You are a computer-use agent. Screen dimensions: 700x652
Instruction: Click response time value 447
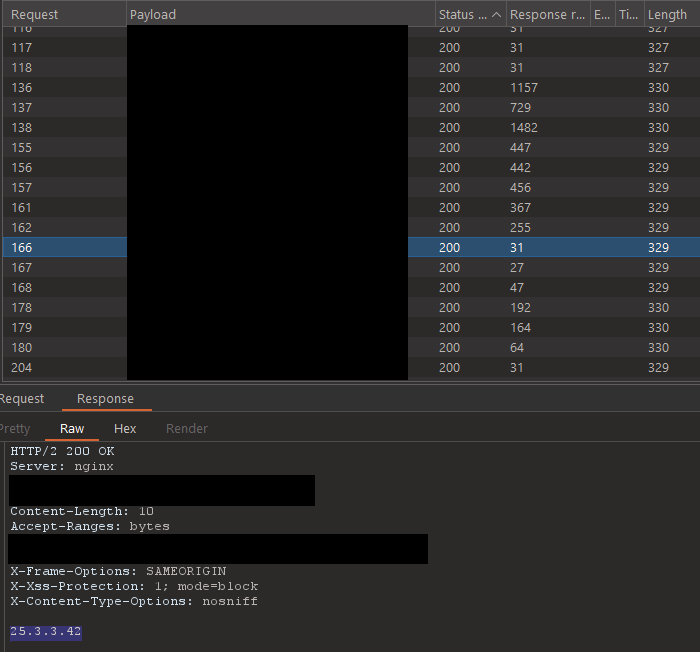point(520,147)
